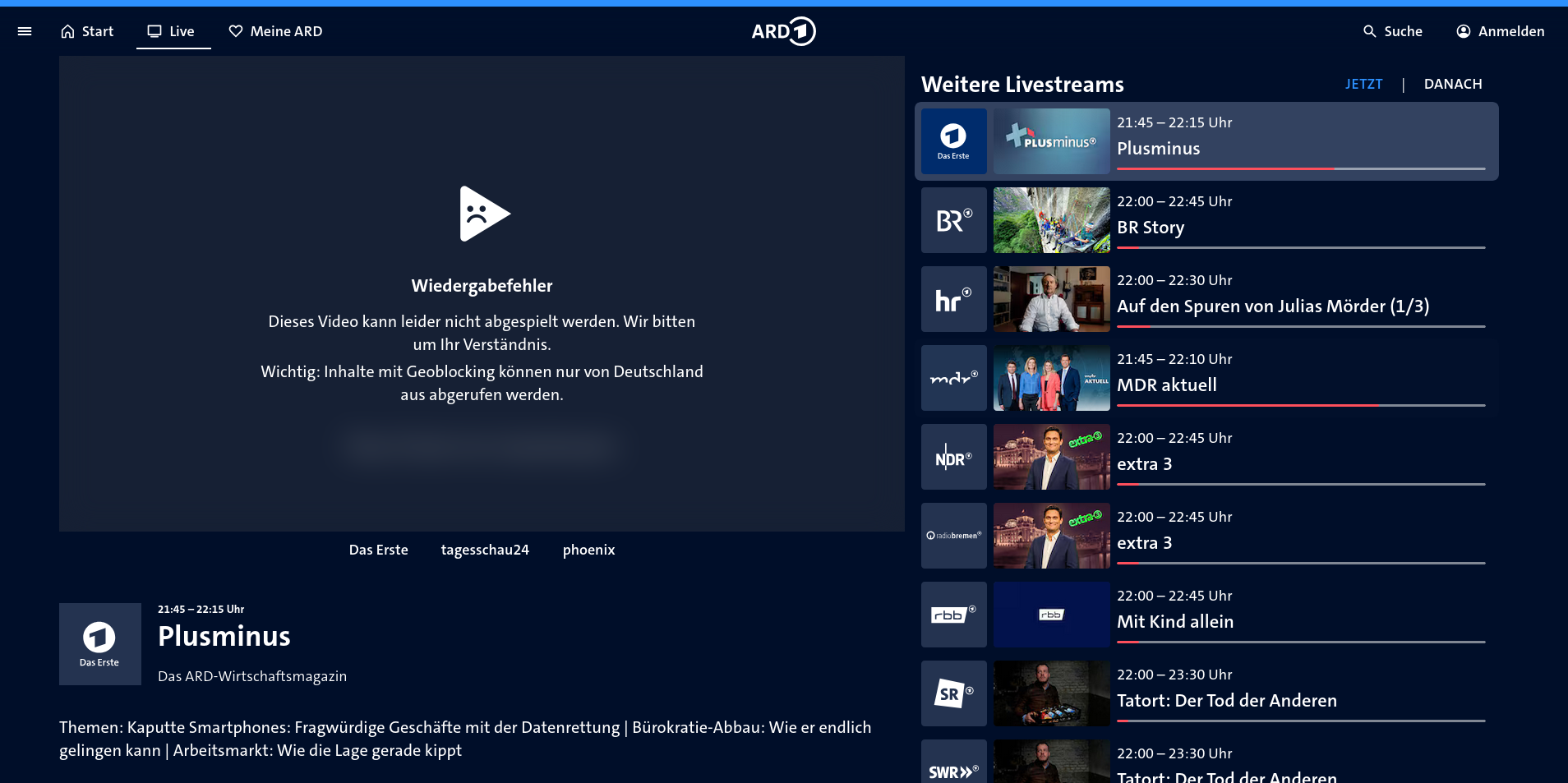Click Mit Kind allein title
The height and width of the screenshot is (783, 1568).
[1175, 622]
